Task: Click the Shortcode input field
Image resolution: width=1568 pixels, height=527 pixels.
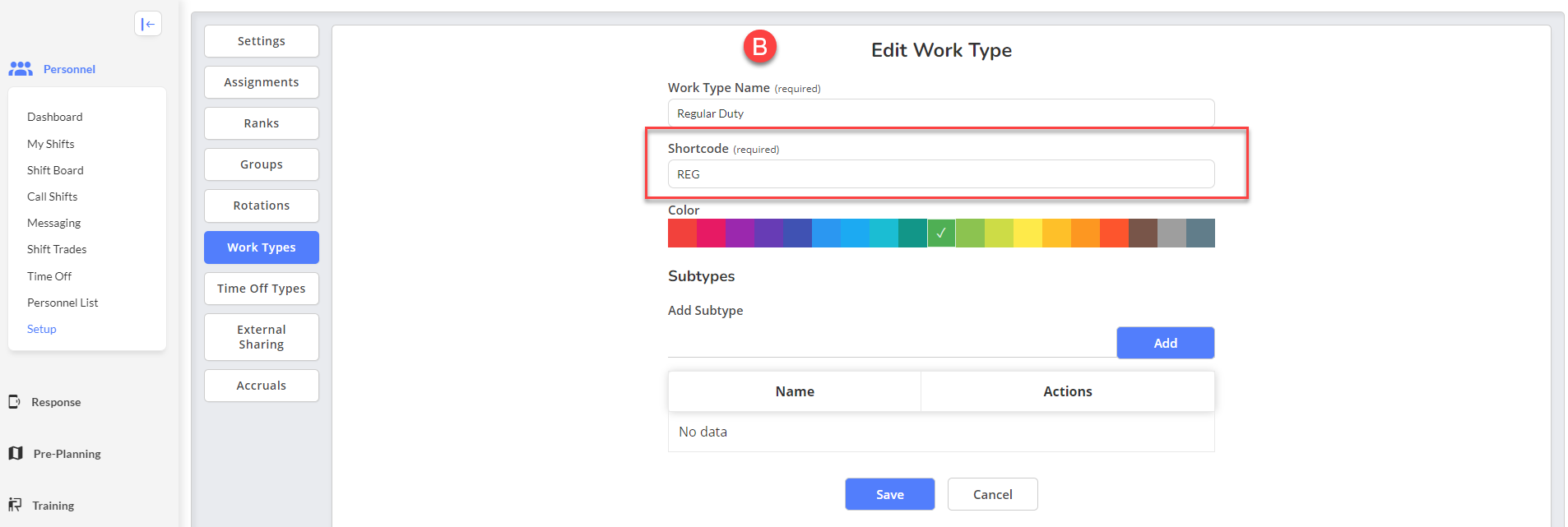Action: (941, 174)
